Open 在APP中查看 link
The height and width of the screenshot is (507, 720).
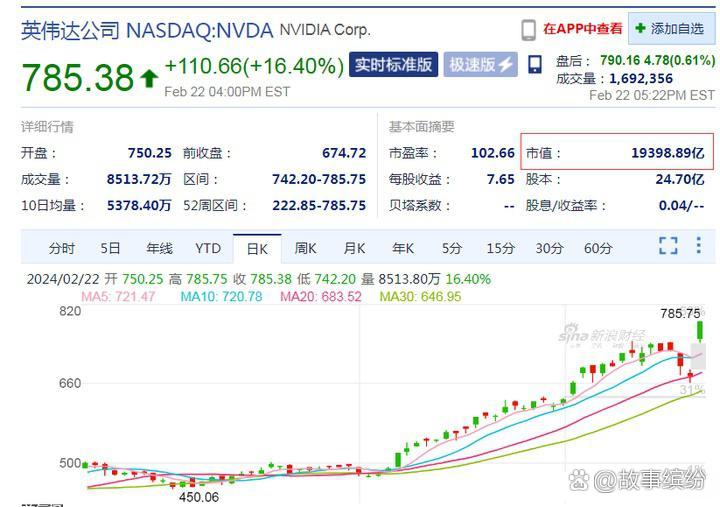point(582,29)
